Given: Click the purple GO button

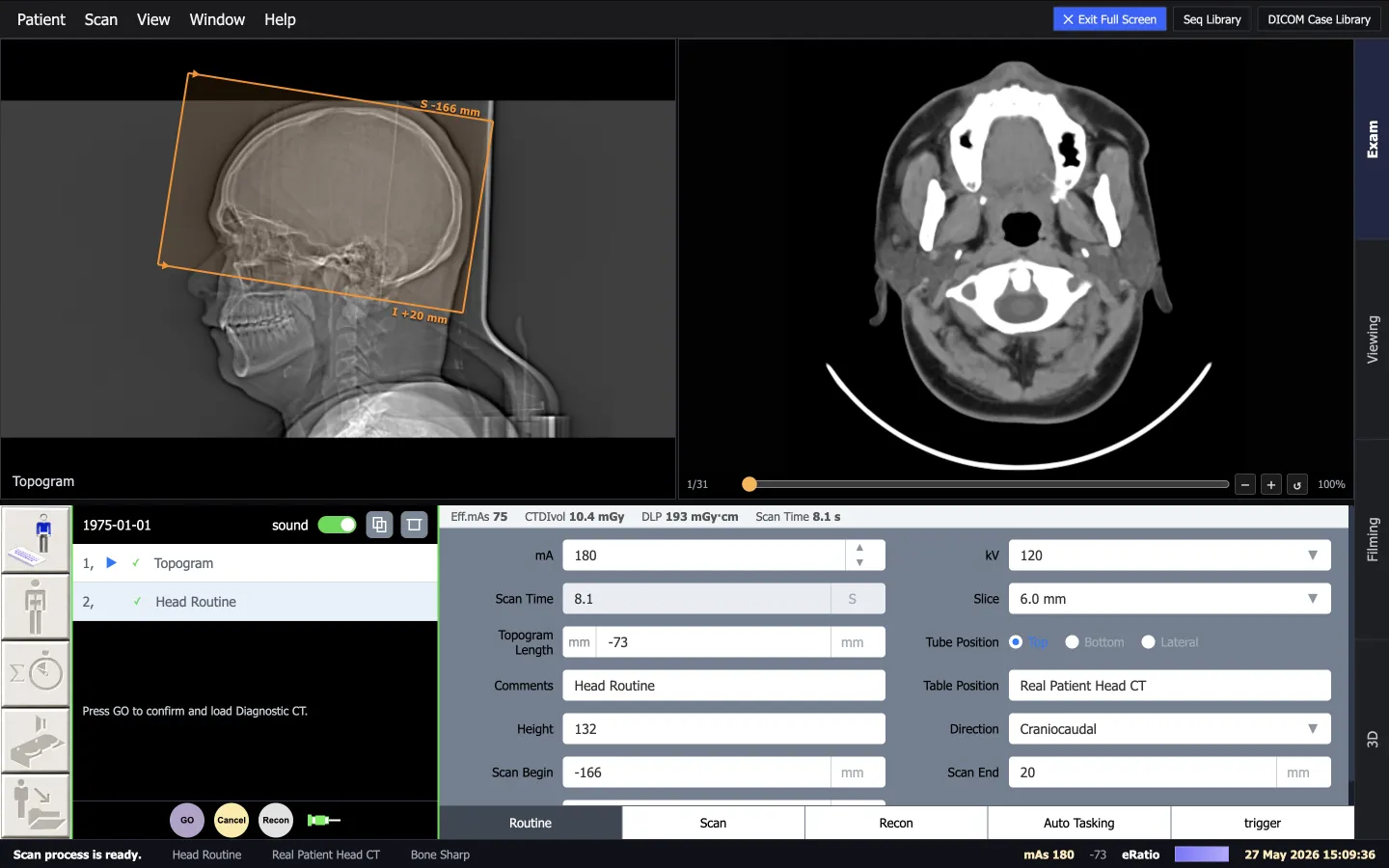Looking at the screenshot, I should [x=187, y=820].
